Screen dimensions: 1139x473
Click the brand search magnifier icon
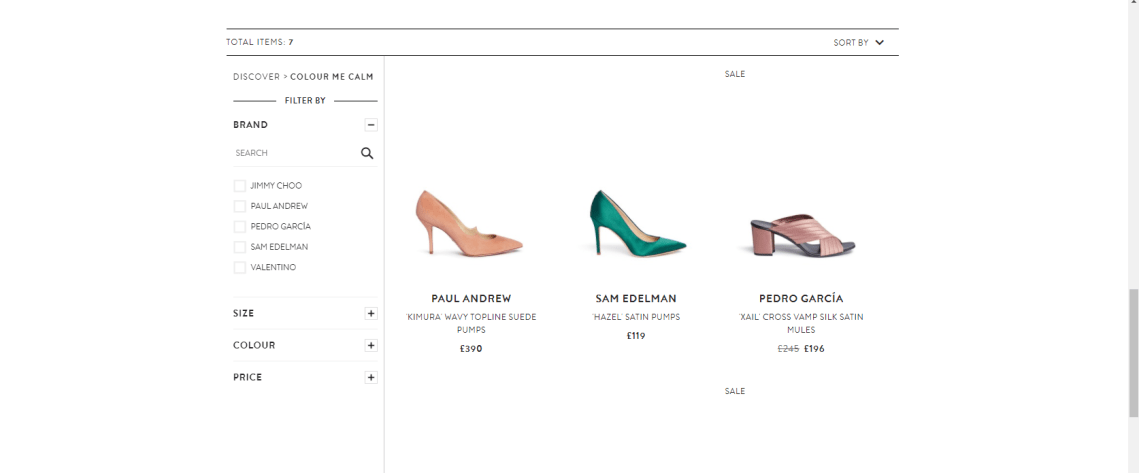coord(367,153)
